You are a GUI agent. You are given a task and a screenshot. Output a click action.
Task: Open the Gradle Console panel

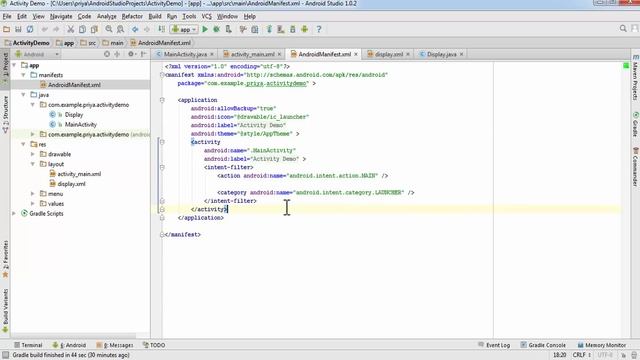pos(543,345)
